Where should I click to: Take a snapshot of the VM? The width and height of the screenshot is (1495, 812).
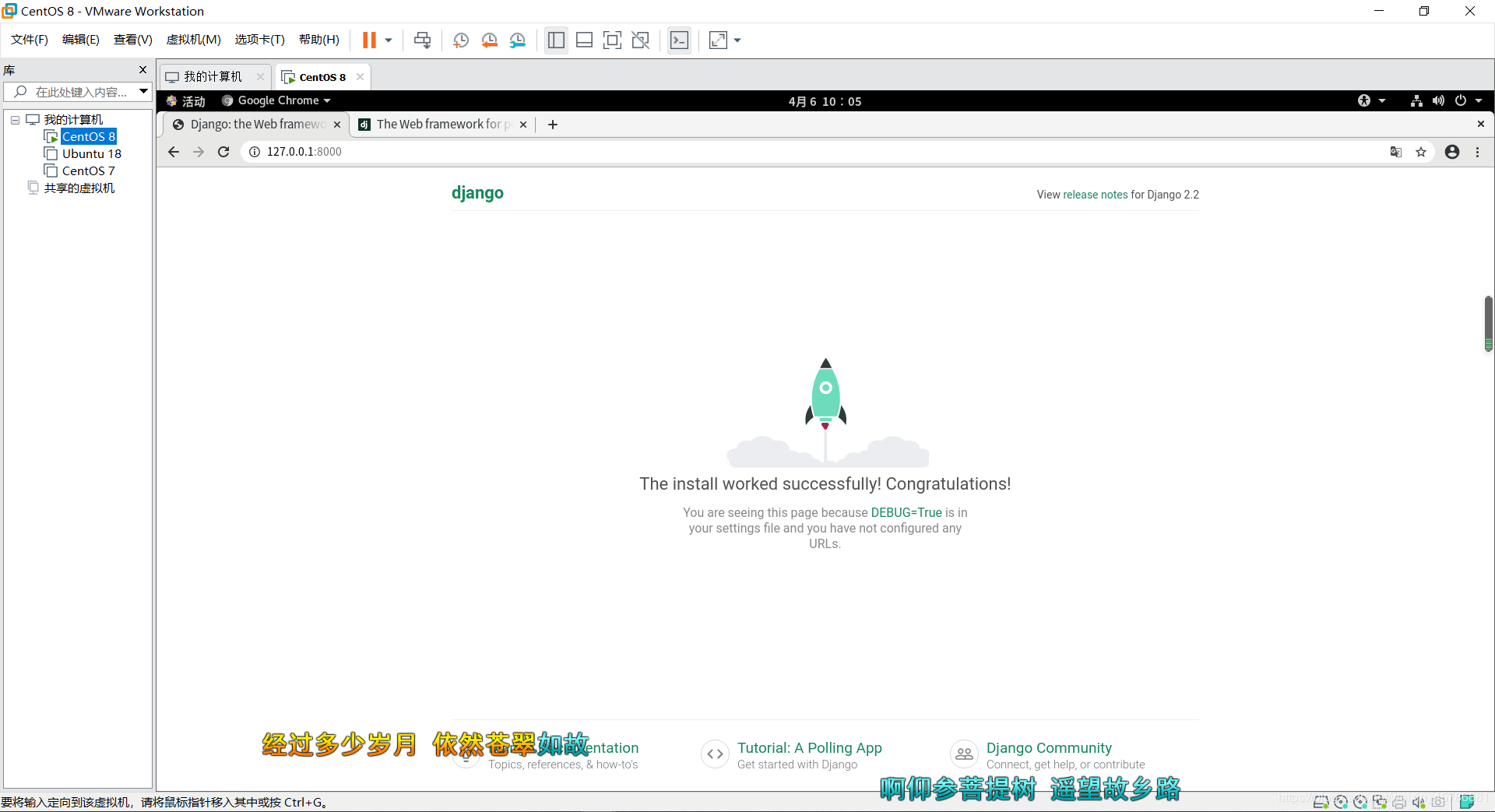click(x=460, y=40)
